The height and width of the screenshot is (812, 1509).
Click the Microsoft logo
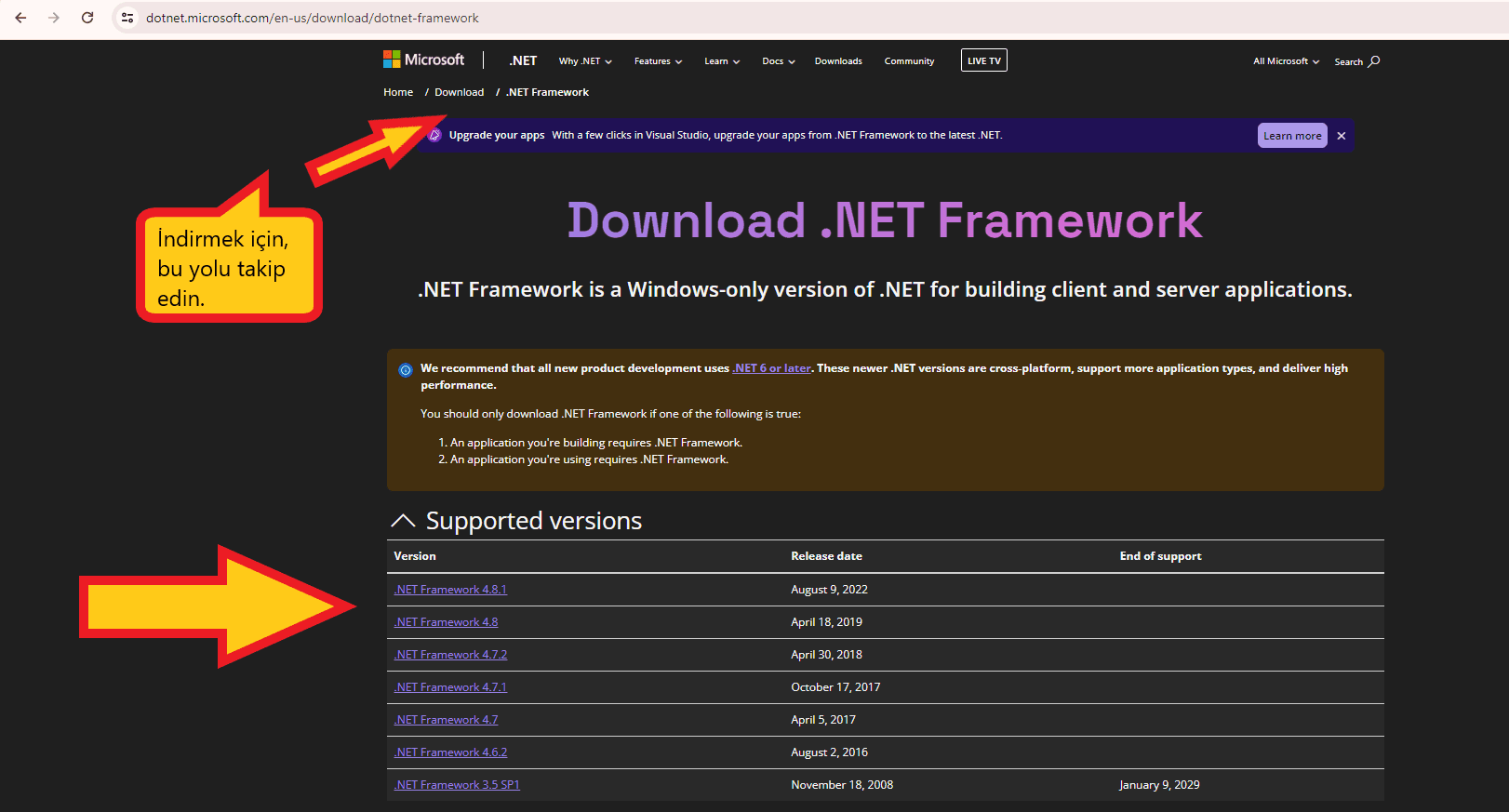pyautogui.click(x=423, y=60)
